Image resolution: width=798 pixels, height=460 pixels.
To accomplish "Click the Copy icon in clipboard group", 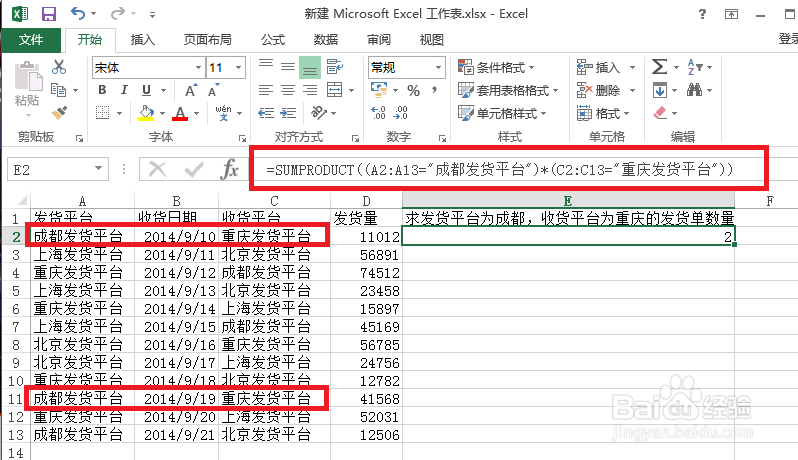I will coord(59,90).
